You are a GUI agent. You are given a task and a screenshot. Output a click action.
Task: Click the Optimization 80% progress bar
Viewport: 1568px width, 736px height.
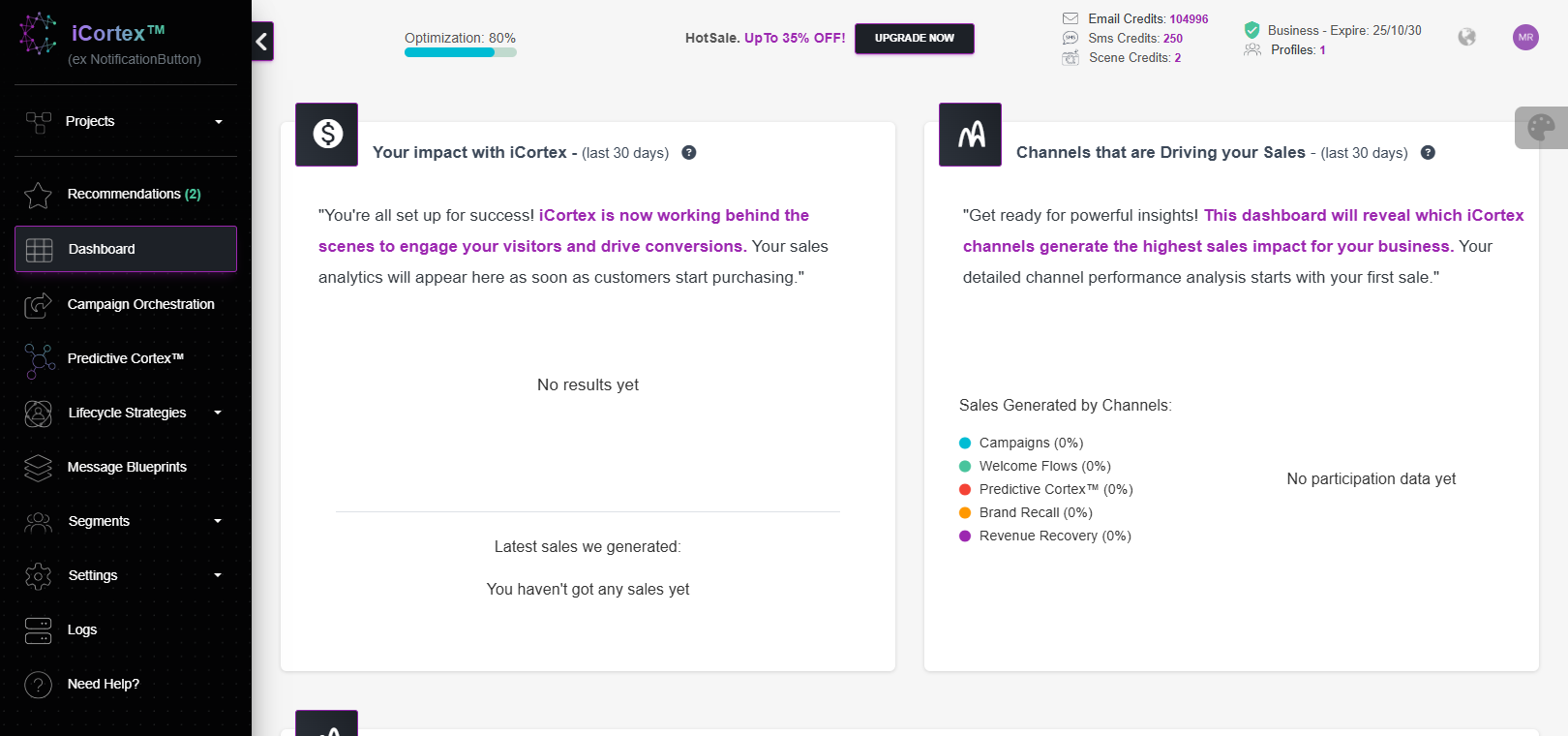click(x=461, y=52)
